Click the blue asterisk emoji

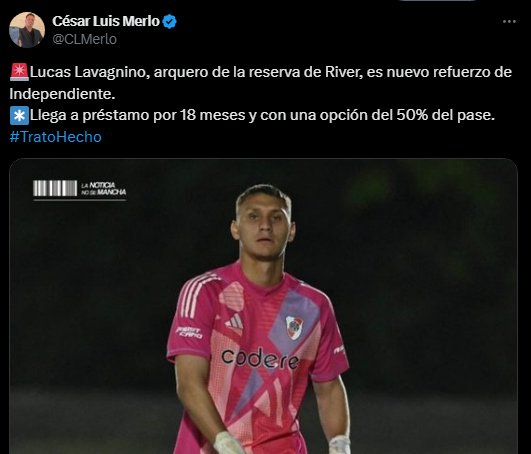pyautogui.click(x=19, y=115)
